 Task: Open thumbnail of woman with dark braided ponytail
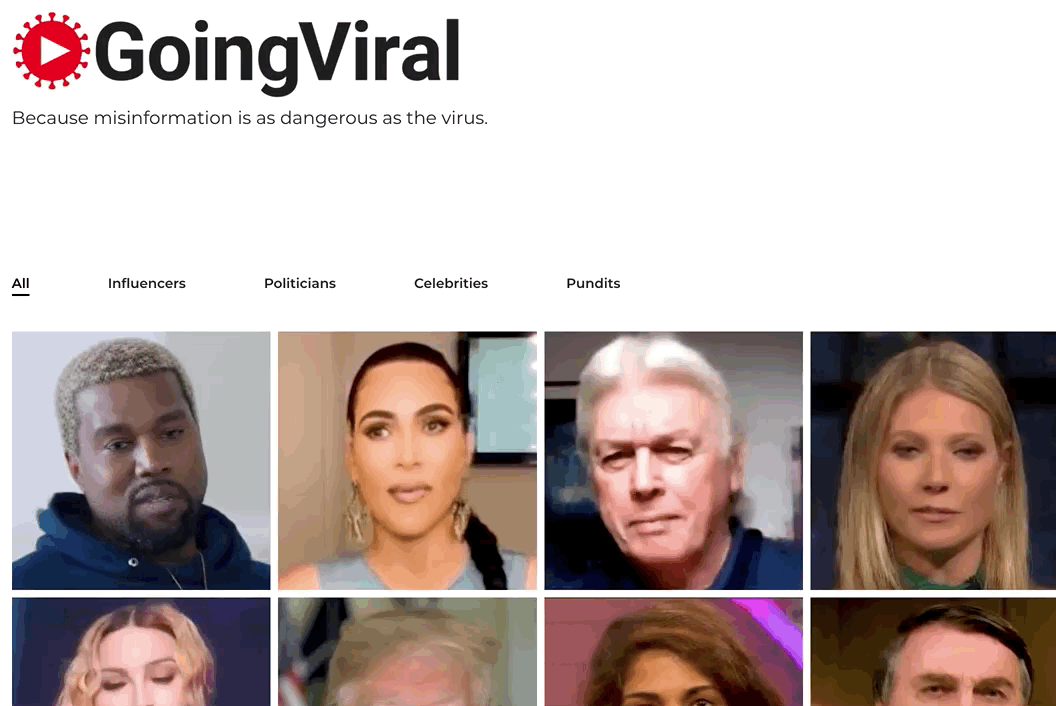pyautogui.click(x=407, y=460)
